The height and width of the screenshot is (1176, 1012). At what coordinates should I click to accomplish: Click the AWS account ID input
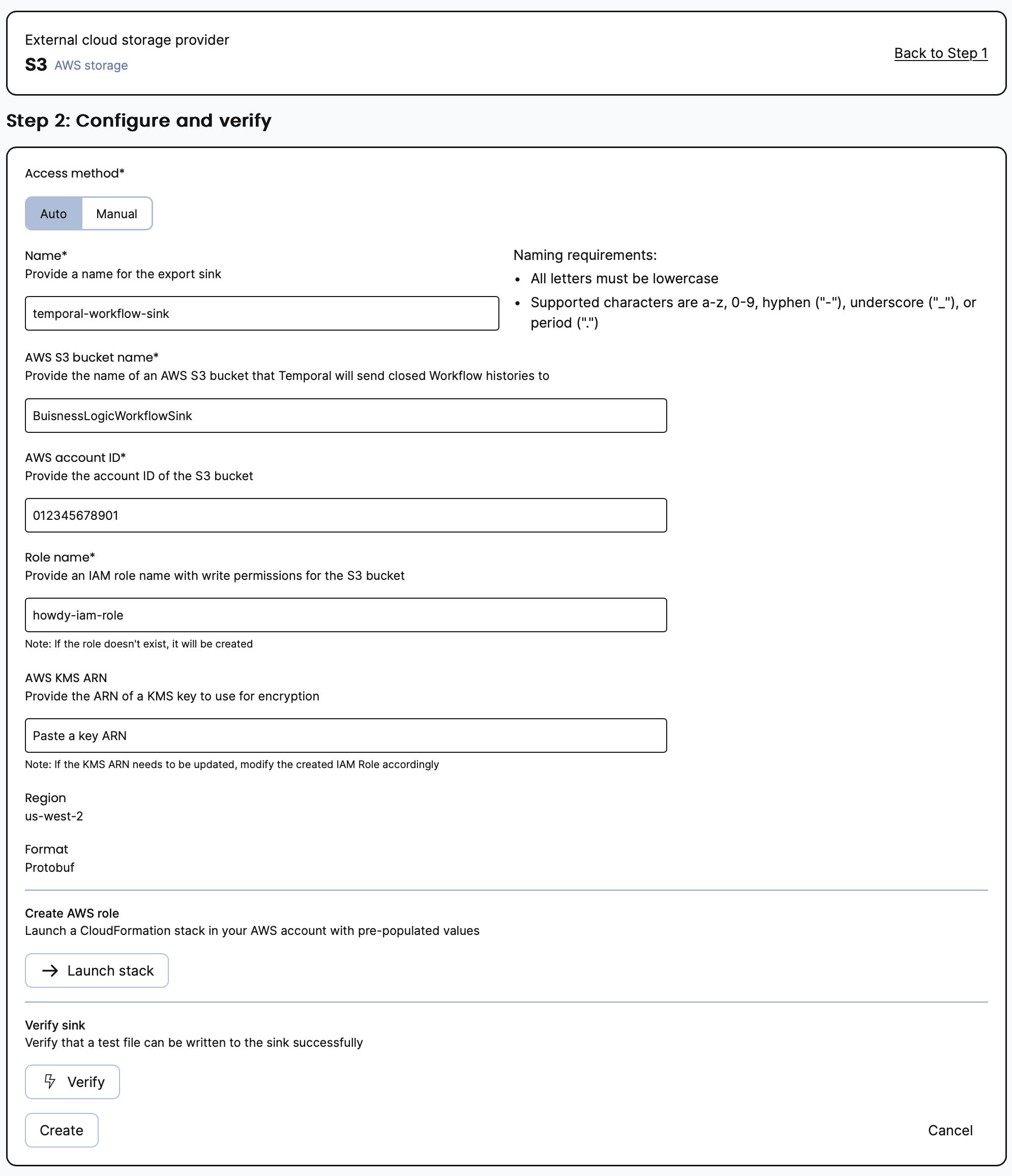346,515
